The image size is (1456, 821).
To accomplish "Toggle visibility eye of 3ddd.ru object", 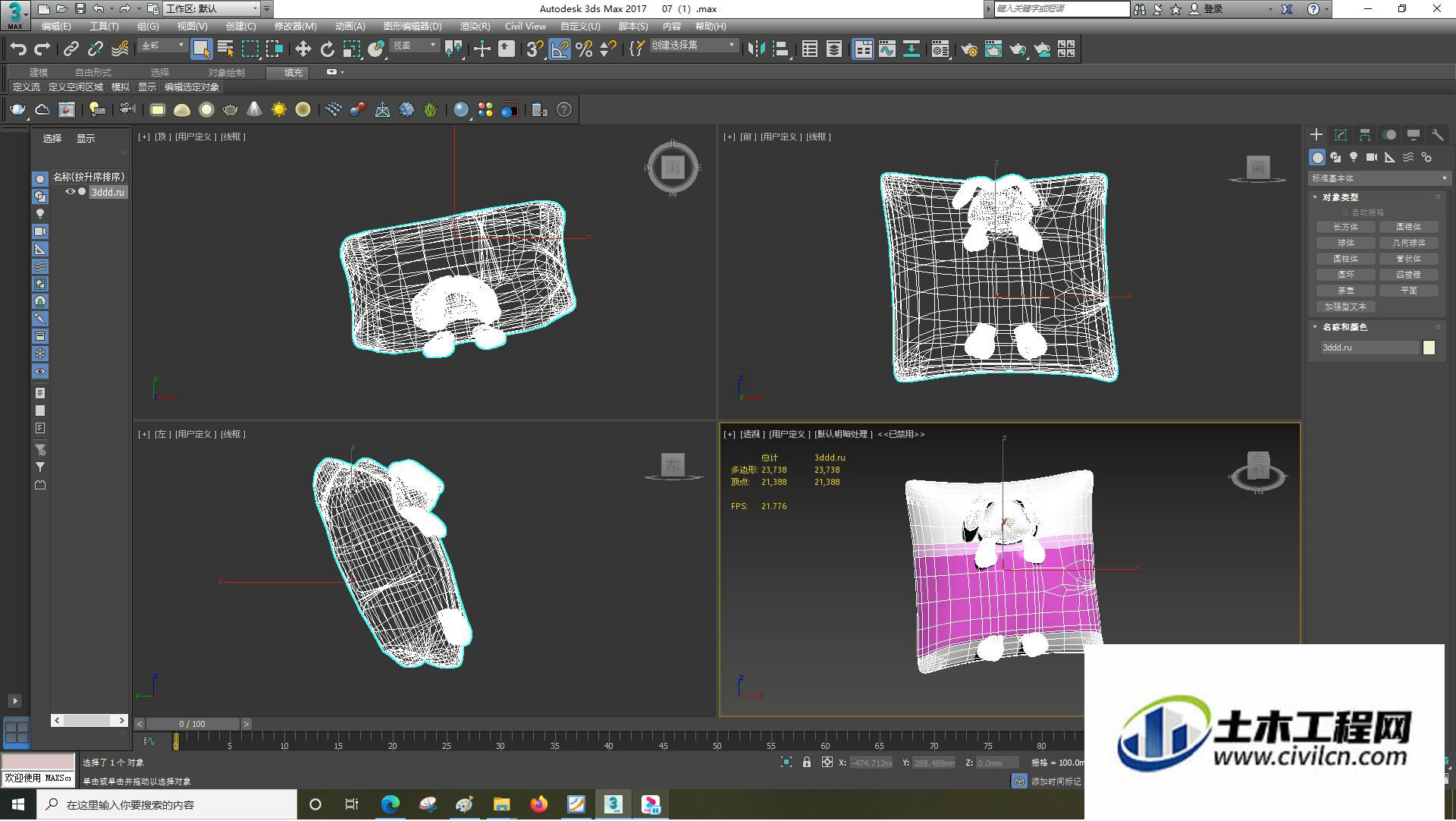I will point(71,192).
